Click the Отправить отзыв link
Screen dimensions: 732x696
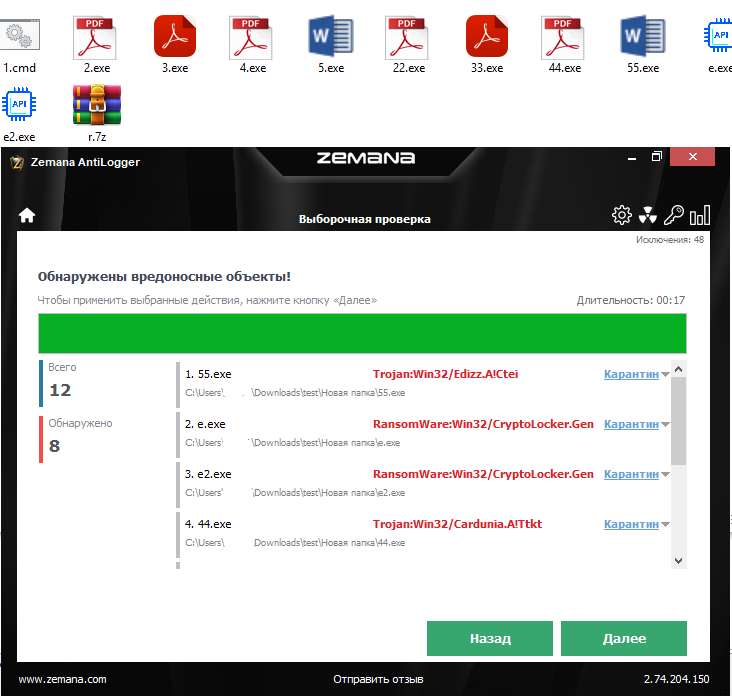[x=378, y=679]
